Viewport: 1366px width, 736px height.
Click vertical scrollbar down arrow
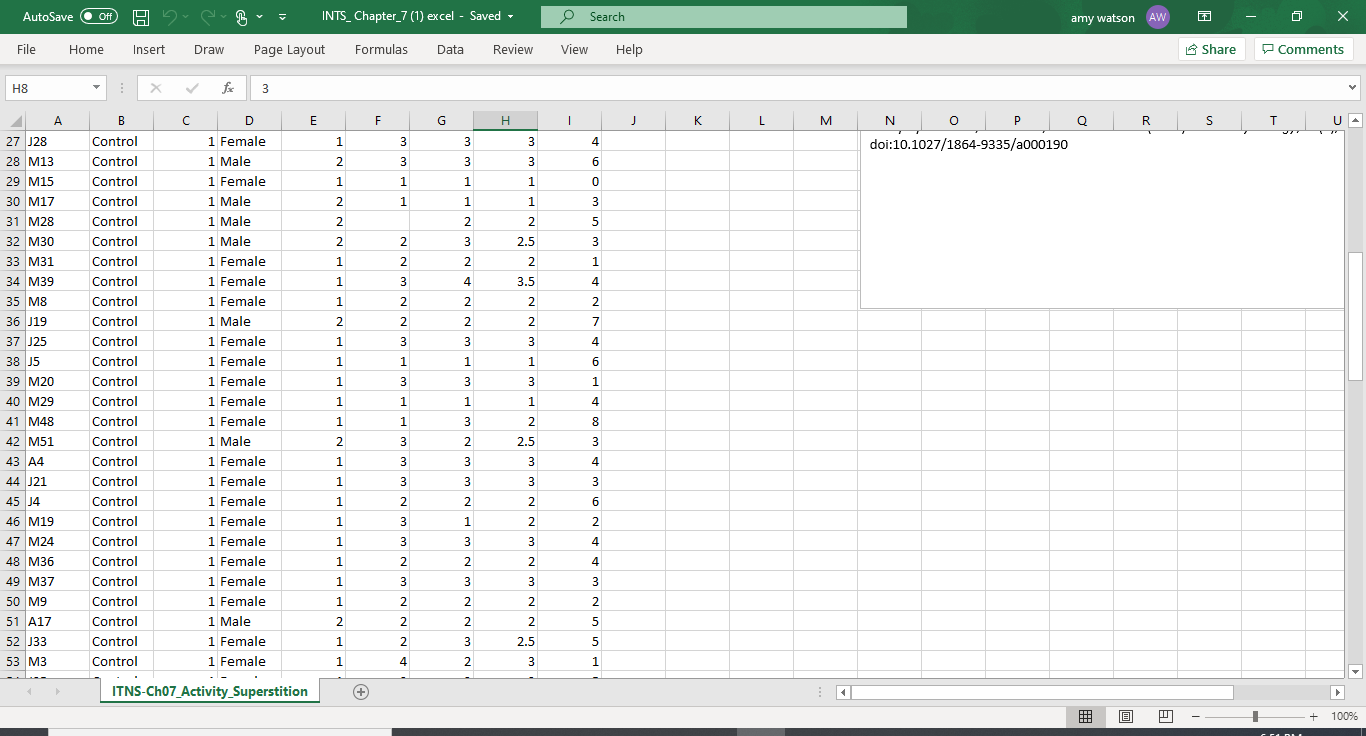1355,671
